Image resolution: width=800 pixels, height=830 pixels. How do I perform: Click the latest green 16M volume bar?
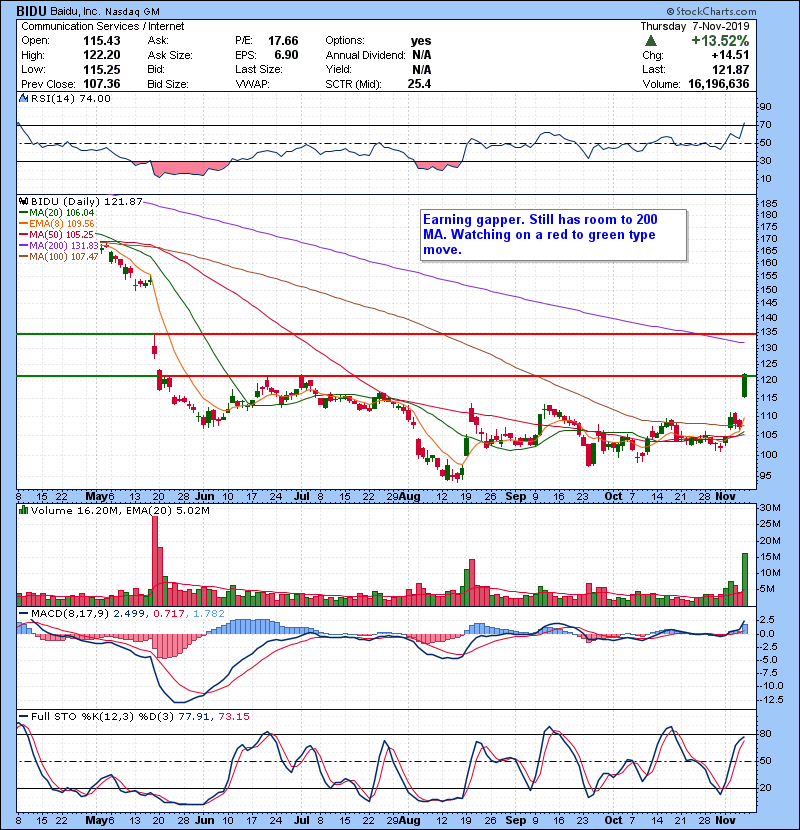click(x=745, y=580)
